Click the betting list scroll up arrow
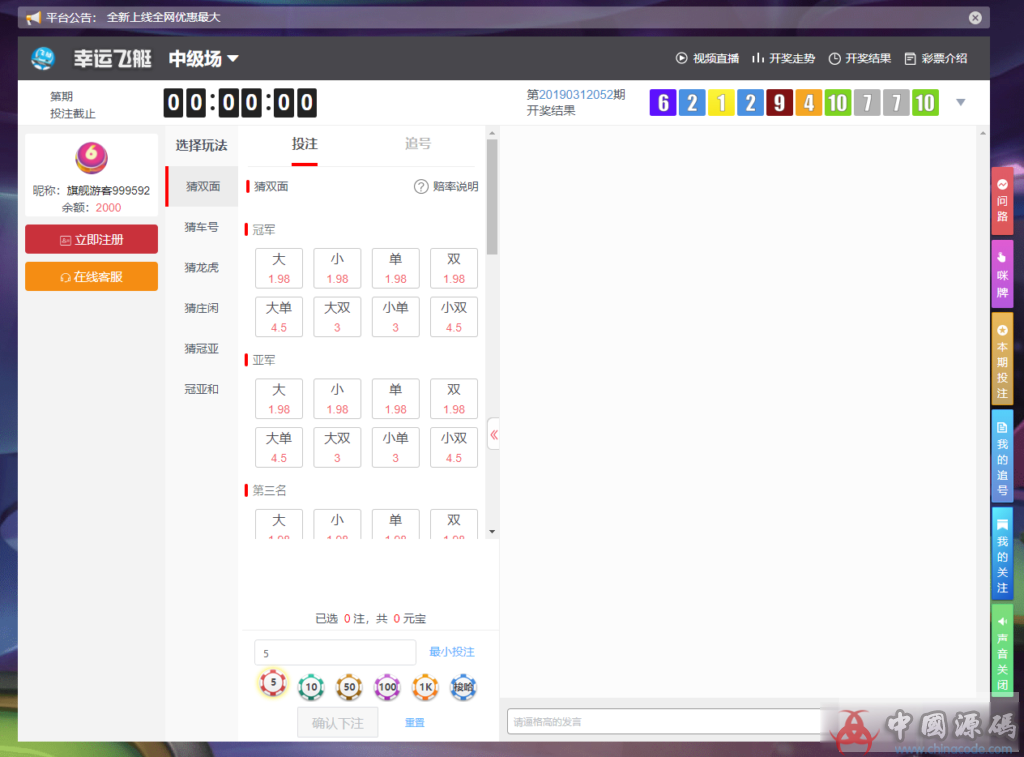 pos(492,133)
